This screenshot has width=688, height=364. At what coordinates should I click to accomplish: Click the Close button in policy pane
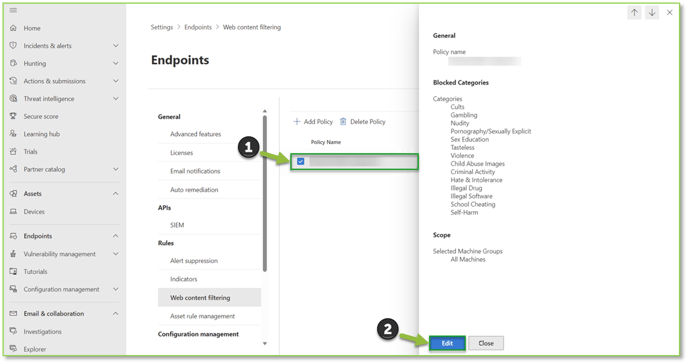coord(486,343)
